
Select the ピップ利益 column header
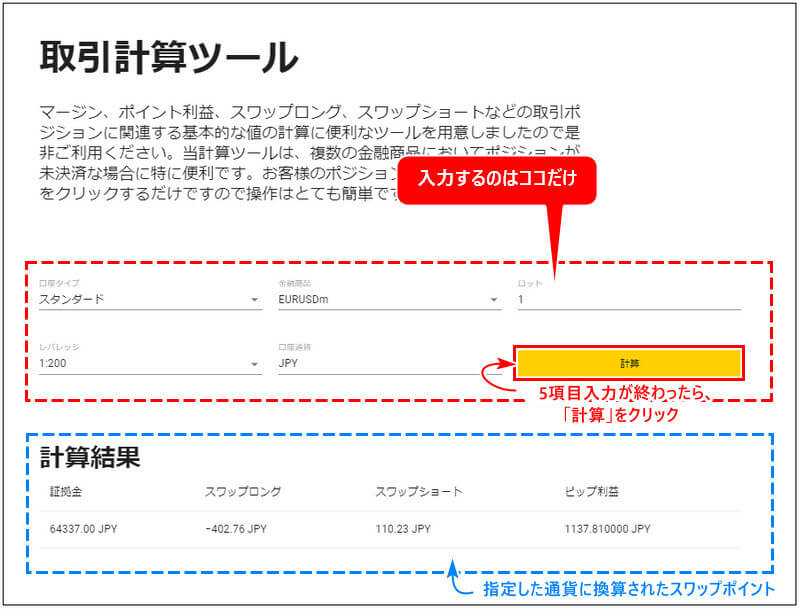click(x=591, y=492)
